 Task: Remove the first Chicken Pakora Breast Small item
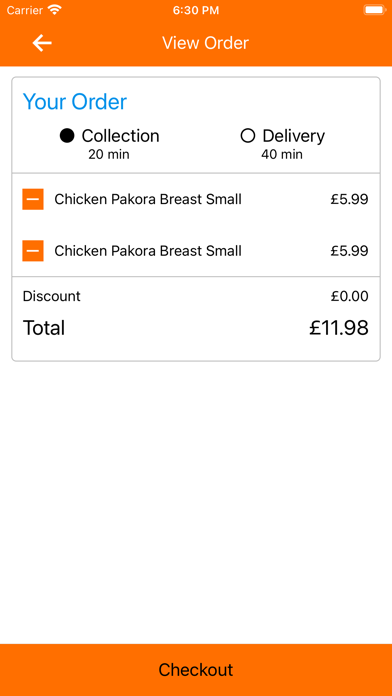[33, 199]
